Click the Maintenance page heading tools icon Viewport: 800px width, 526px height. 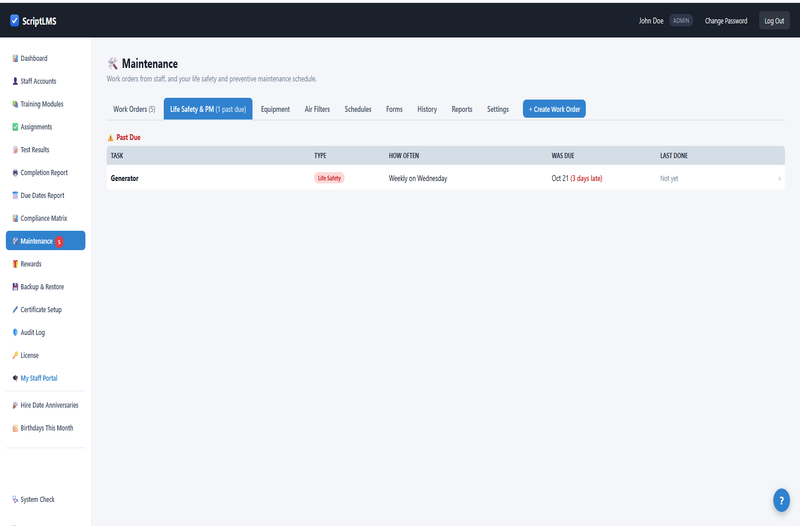113,64
